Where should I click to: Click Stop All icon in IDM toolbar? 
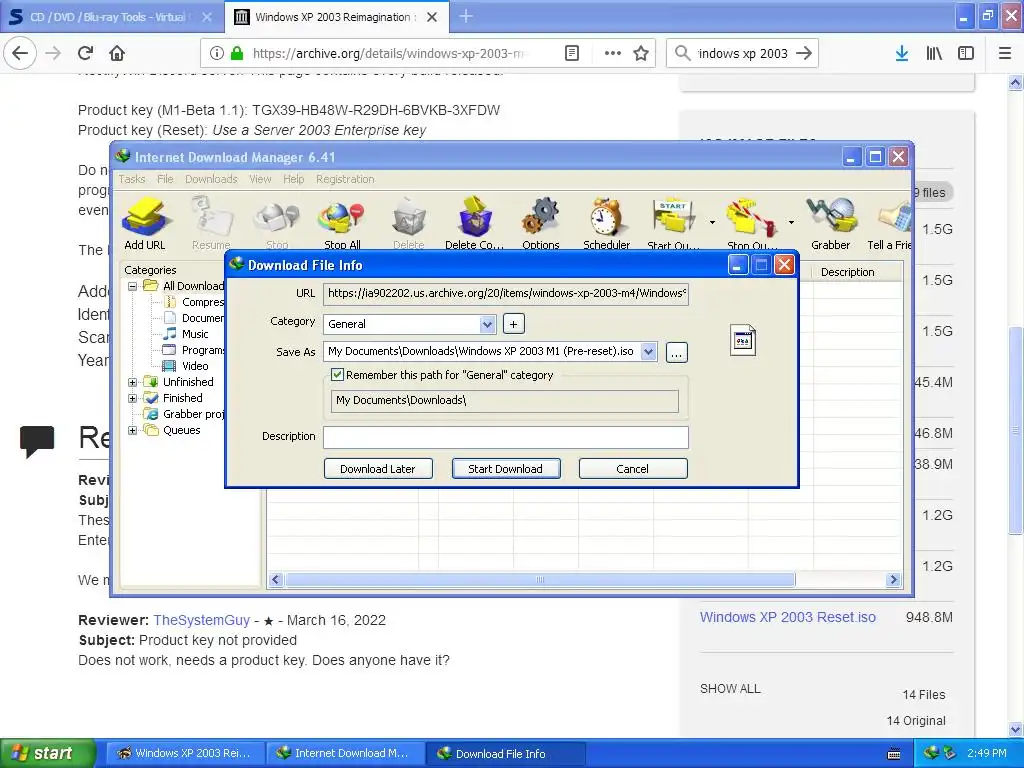point(342,223)
